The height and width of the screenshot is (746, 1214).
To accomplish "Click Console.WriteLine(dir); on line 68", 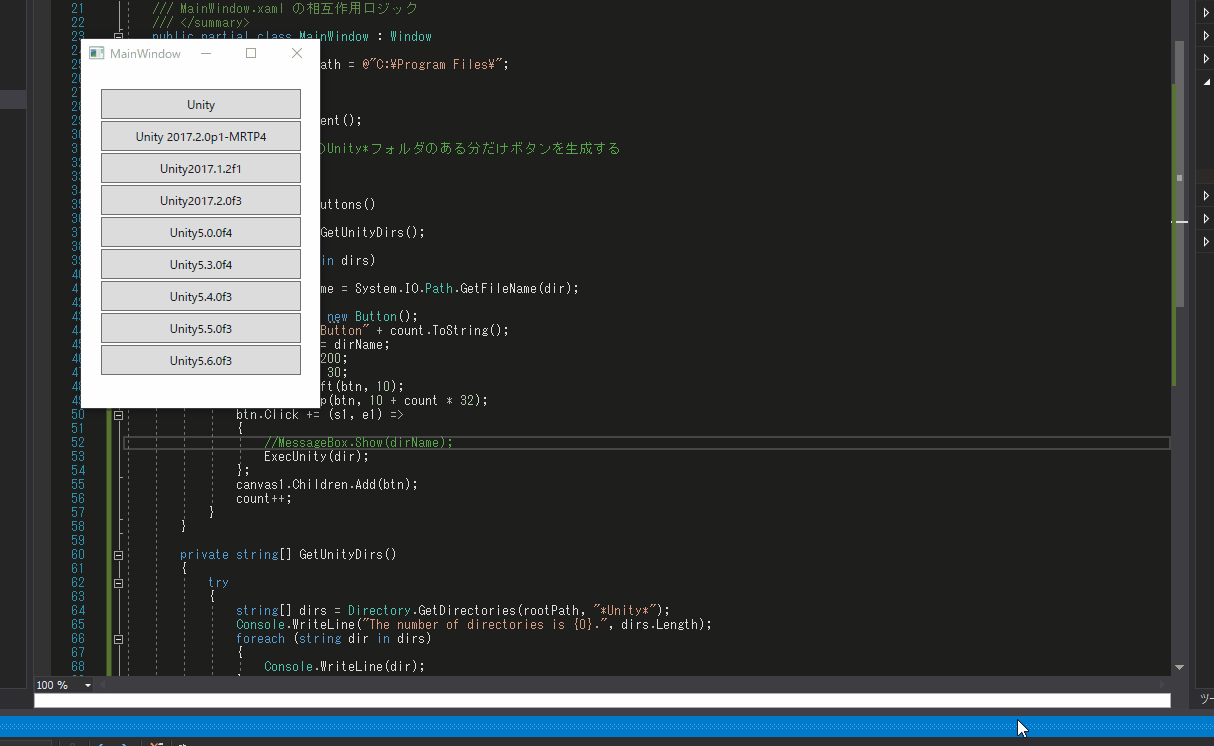I will 344,666.
